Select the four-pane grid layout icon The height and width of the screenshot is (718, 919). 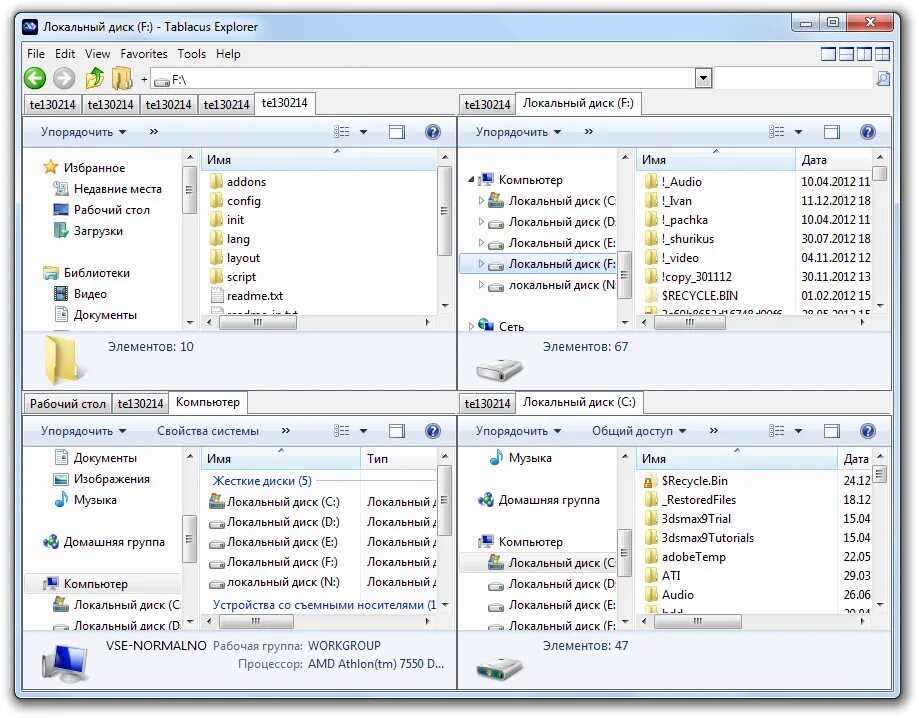point(882,54)
